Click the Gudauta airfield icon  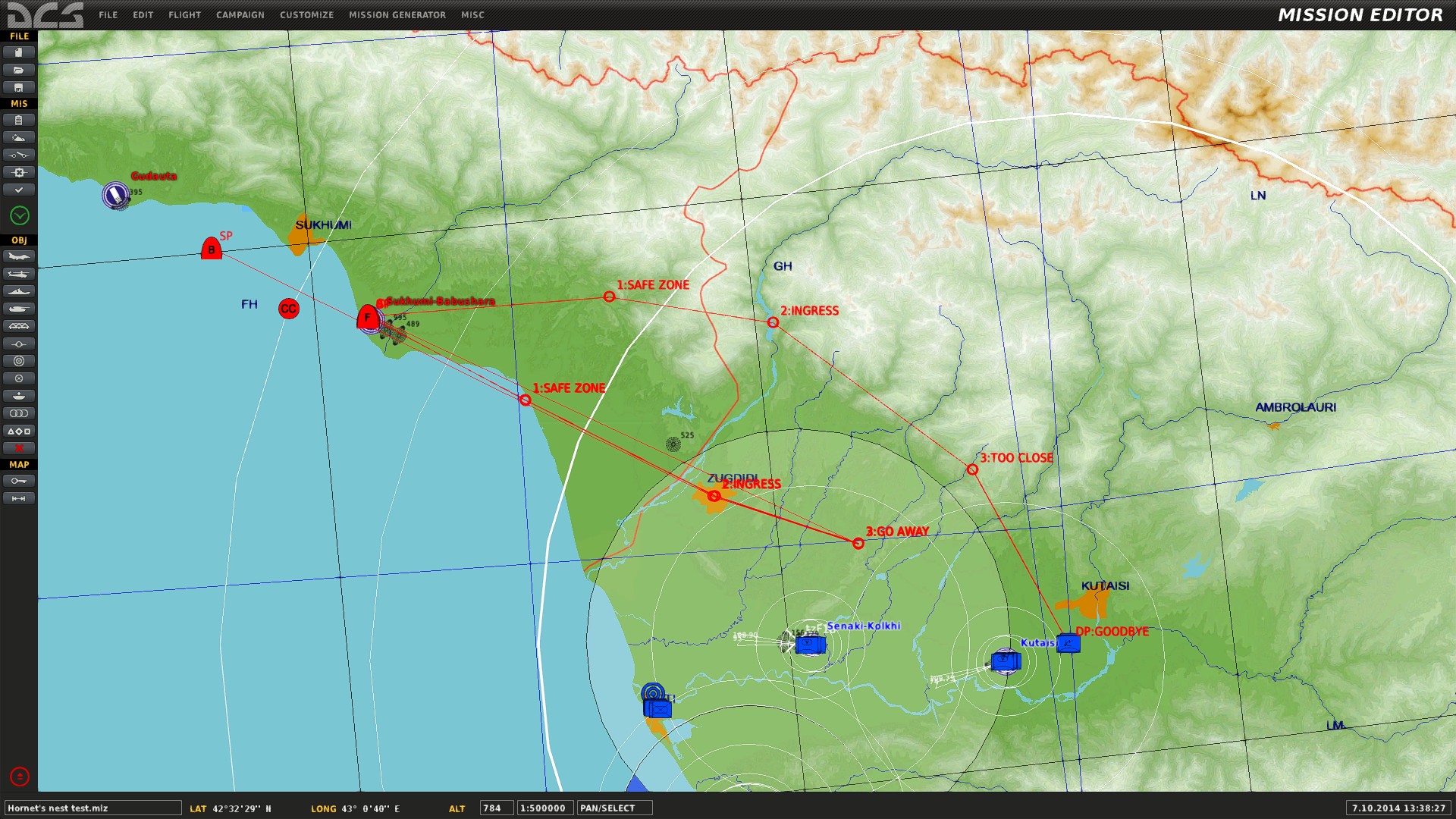click(116, 196)
